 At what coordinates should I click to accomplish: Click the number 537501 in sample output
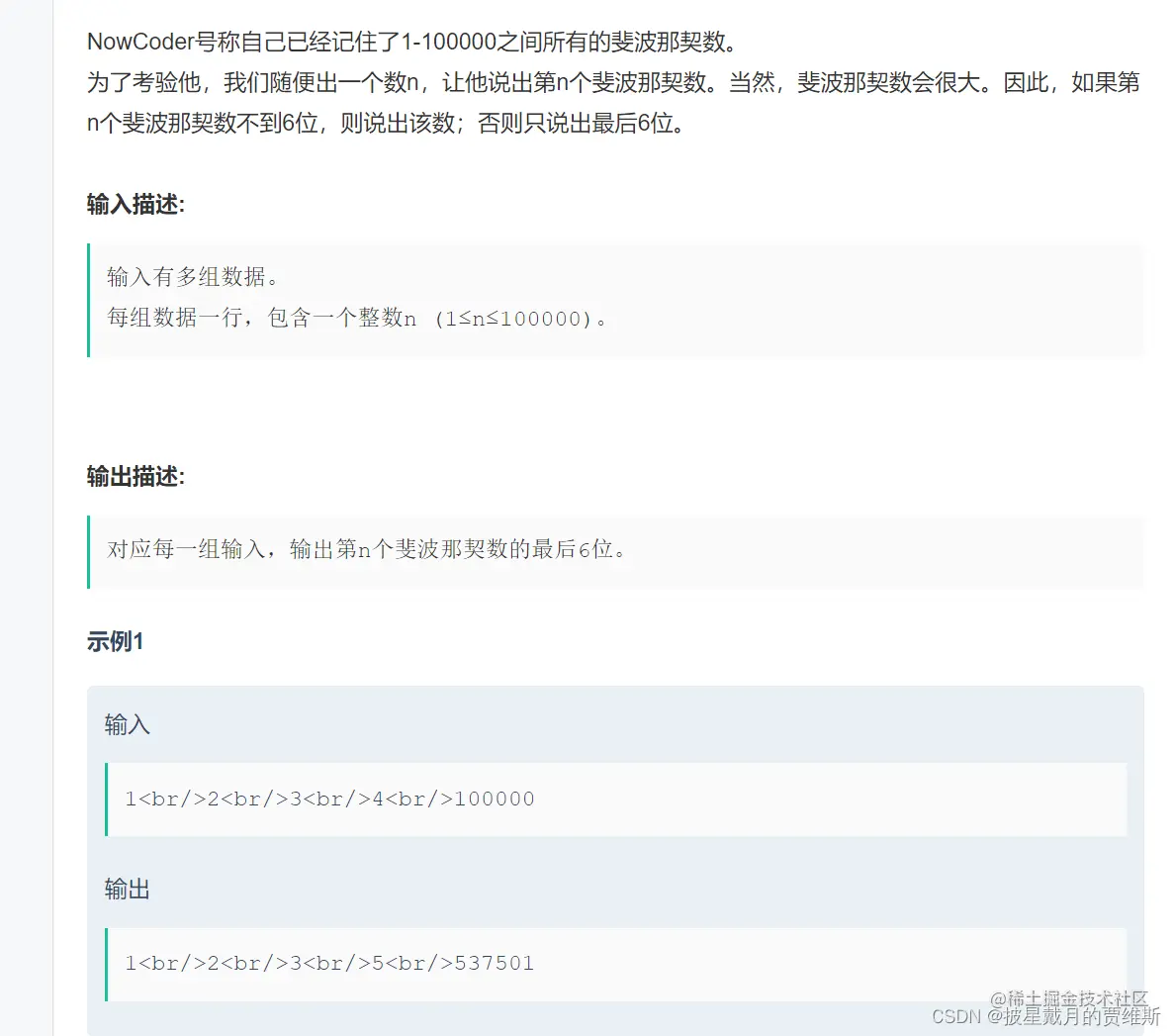coord(495,963)
